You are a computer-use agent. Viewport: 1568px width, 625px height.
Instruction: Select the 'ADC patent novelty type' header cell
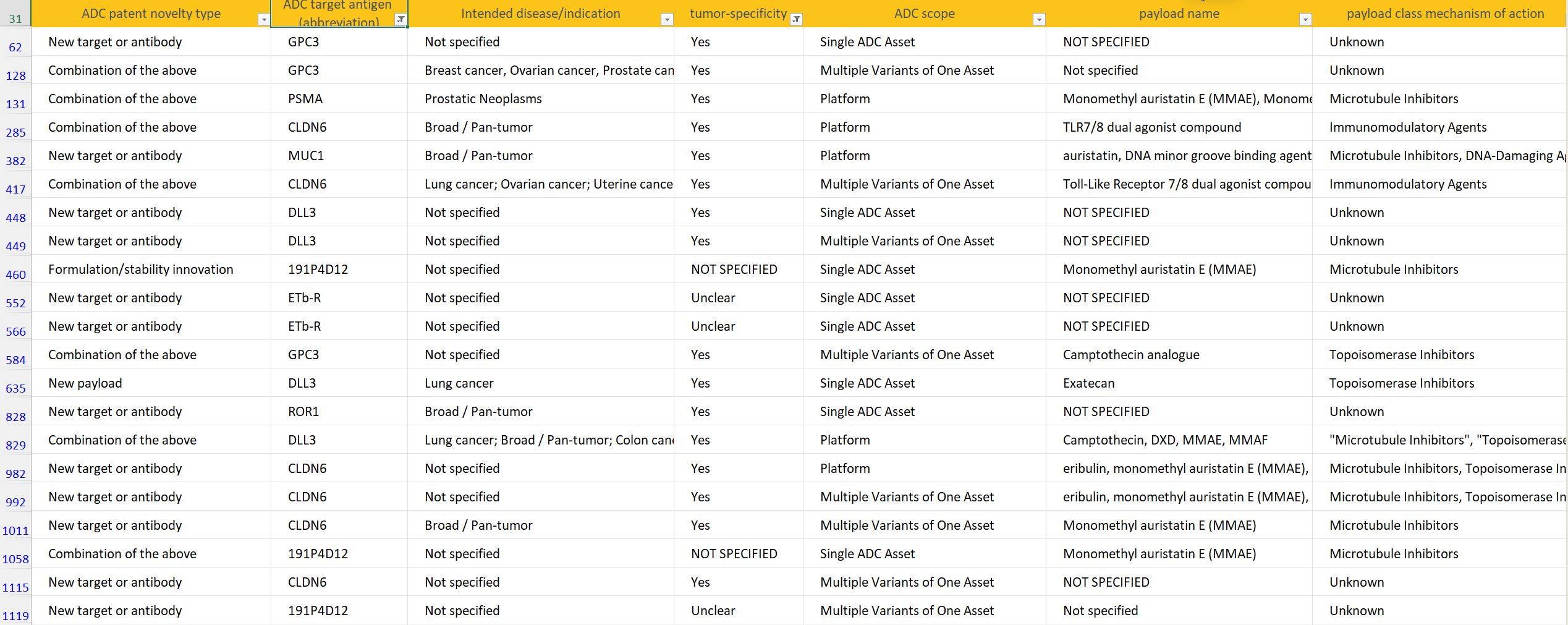pyautogui.click(x=151, y=14)
